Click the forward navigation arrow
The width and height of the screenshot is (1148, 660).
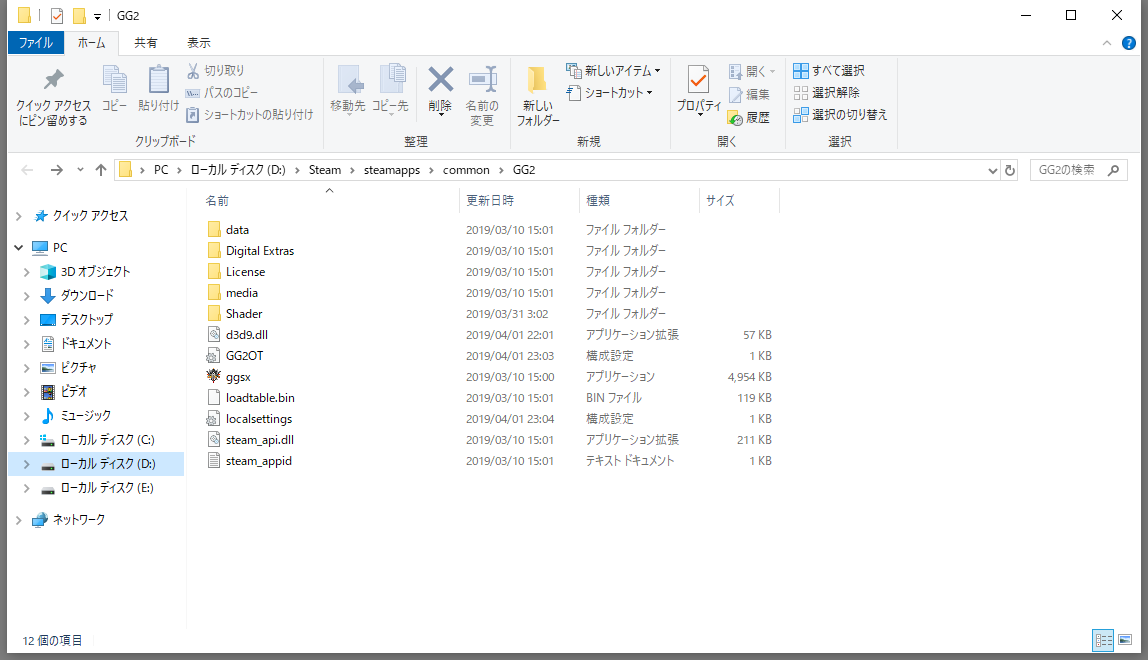[x=56, y=170]
